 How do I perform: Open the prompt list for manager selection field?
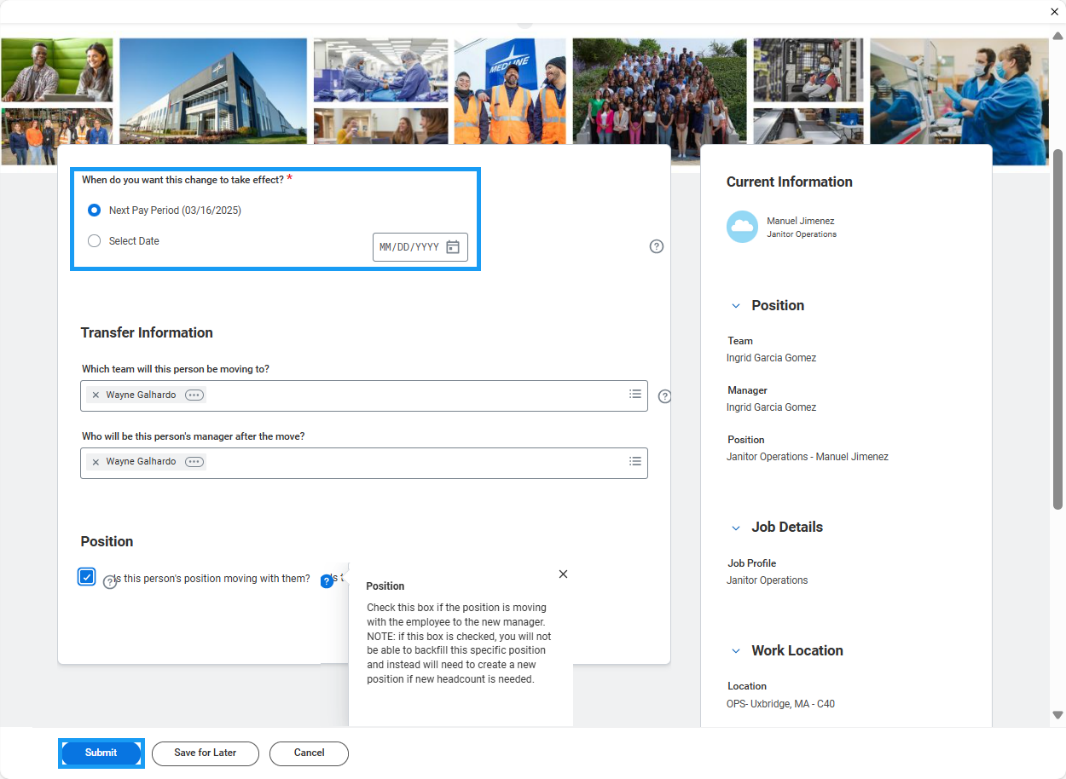635,461
